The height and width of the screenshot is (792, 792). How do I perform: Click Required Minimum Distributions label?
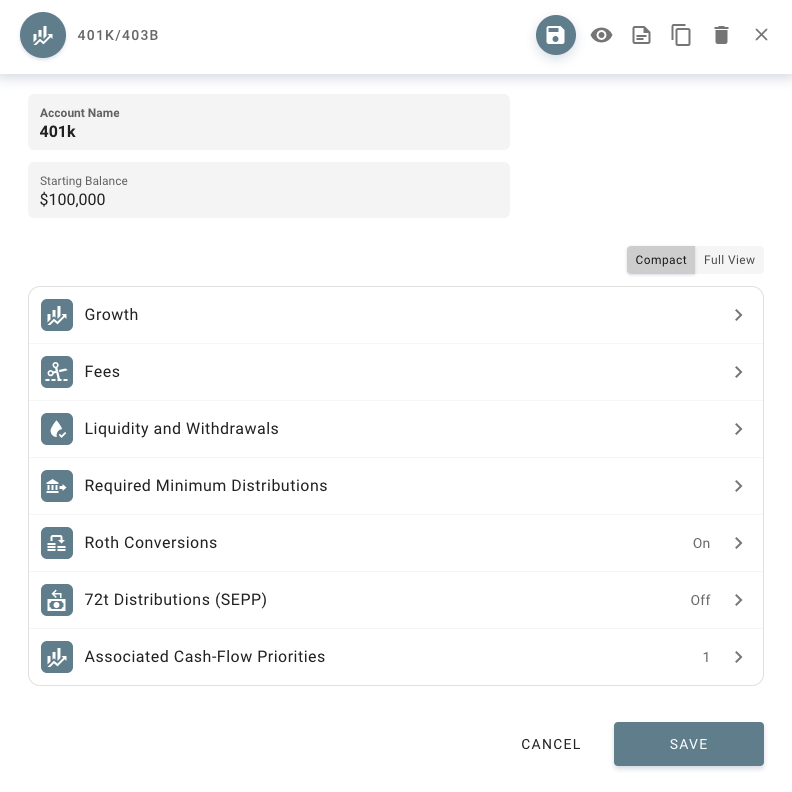pyautogui.click(x=206, y=486)
